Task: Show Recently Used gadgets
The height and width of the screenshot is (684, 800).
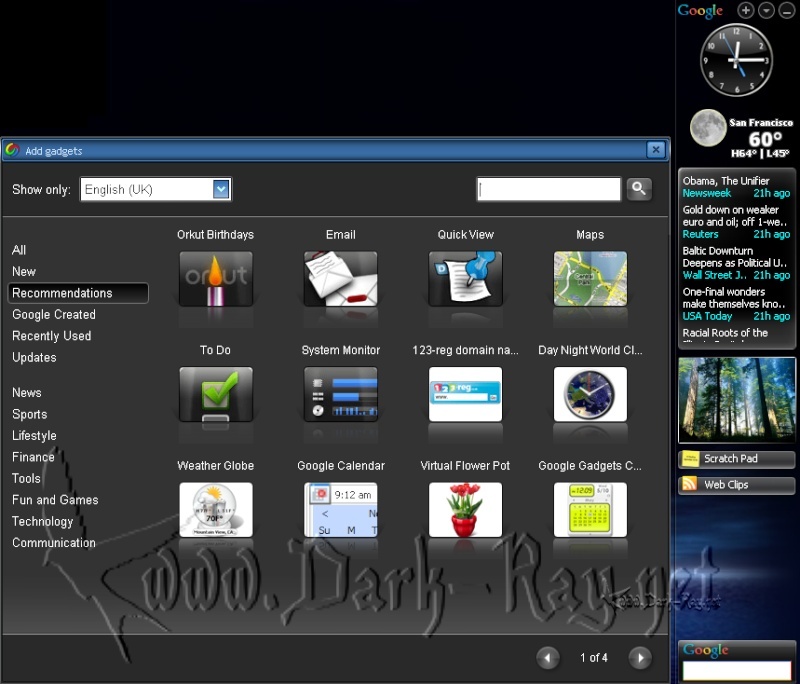Action: point(52,336)
